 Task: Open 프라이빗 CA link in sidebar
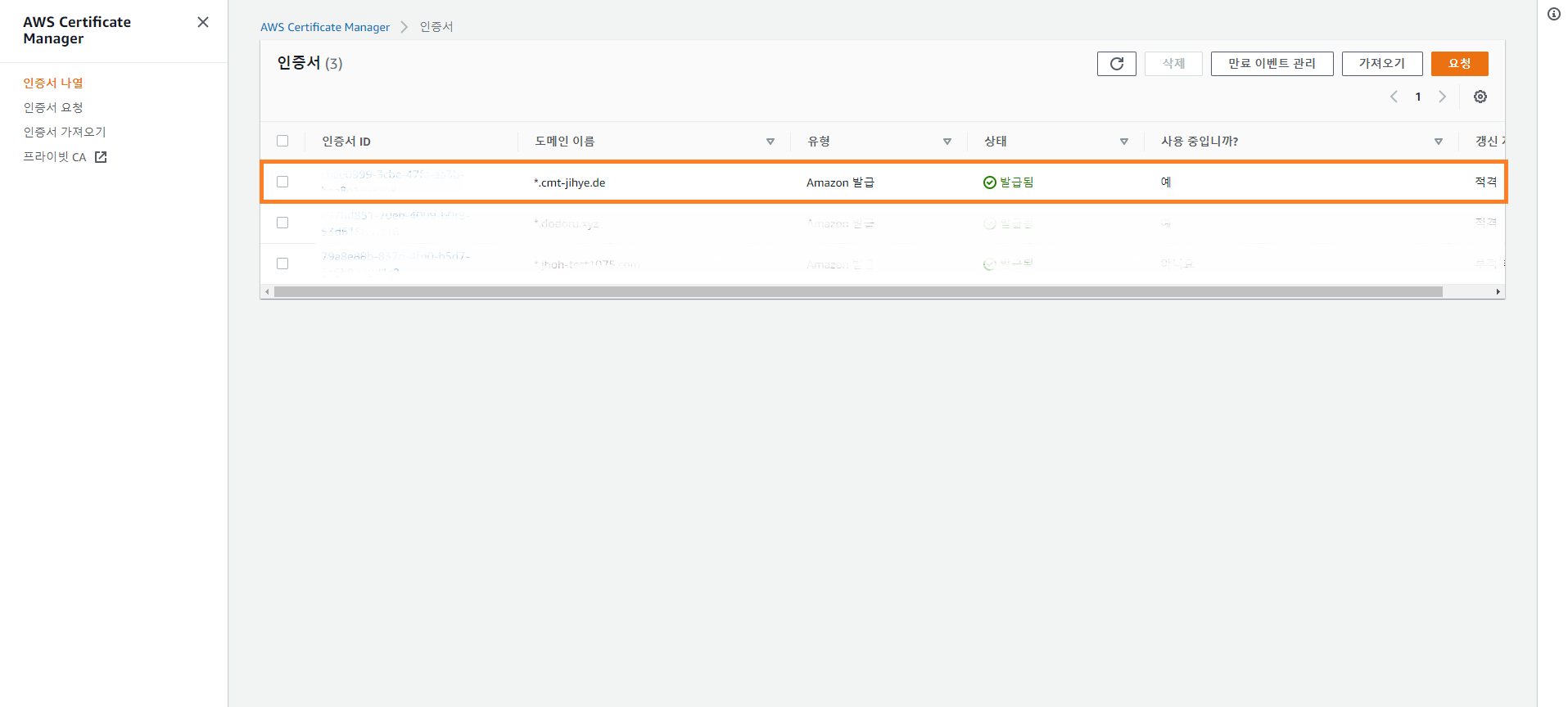[55, 157]
